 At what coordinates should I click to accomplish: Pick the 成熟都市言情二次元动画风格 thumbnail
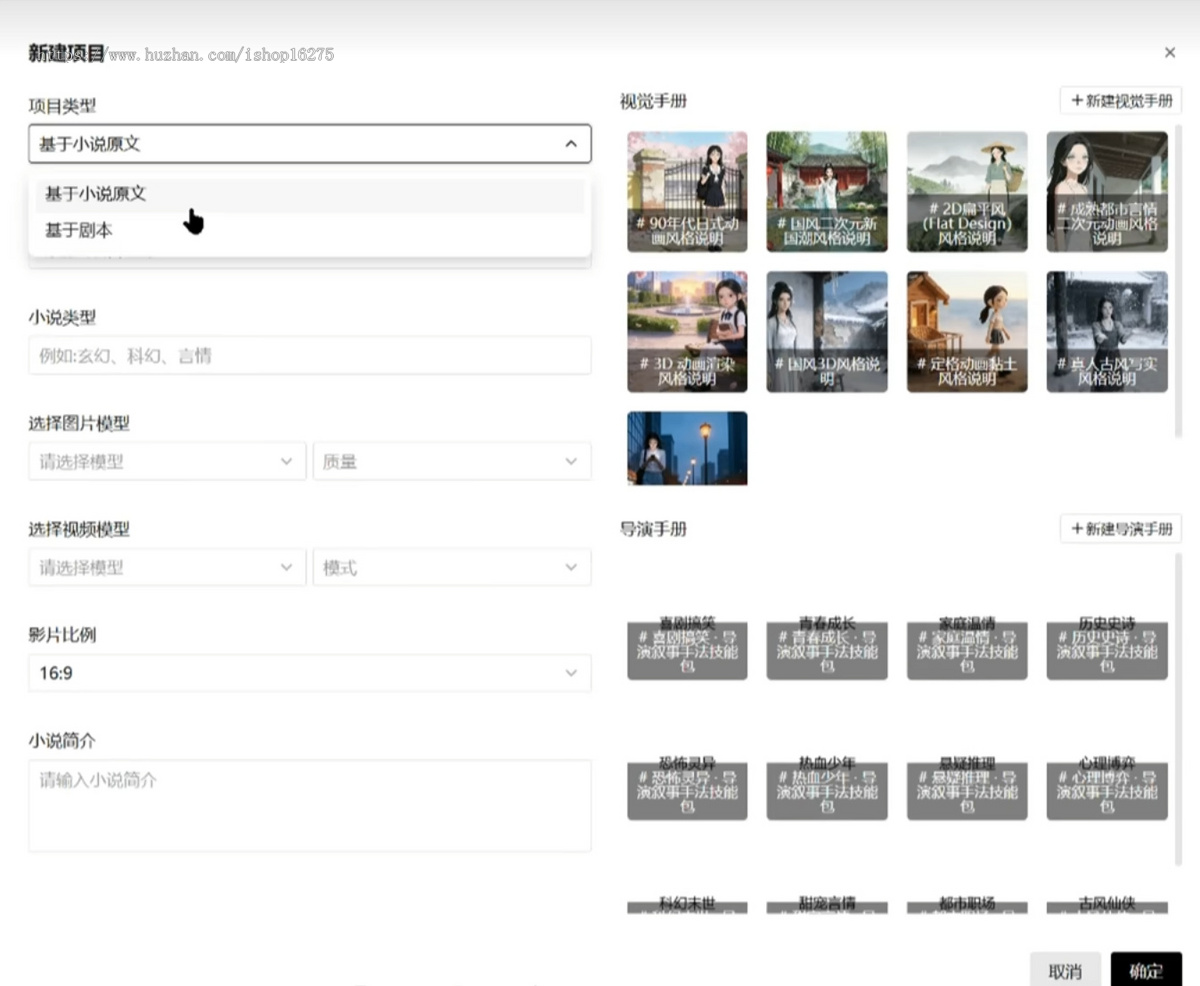click(x=1107, y=192)
